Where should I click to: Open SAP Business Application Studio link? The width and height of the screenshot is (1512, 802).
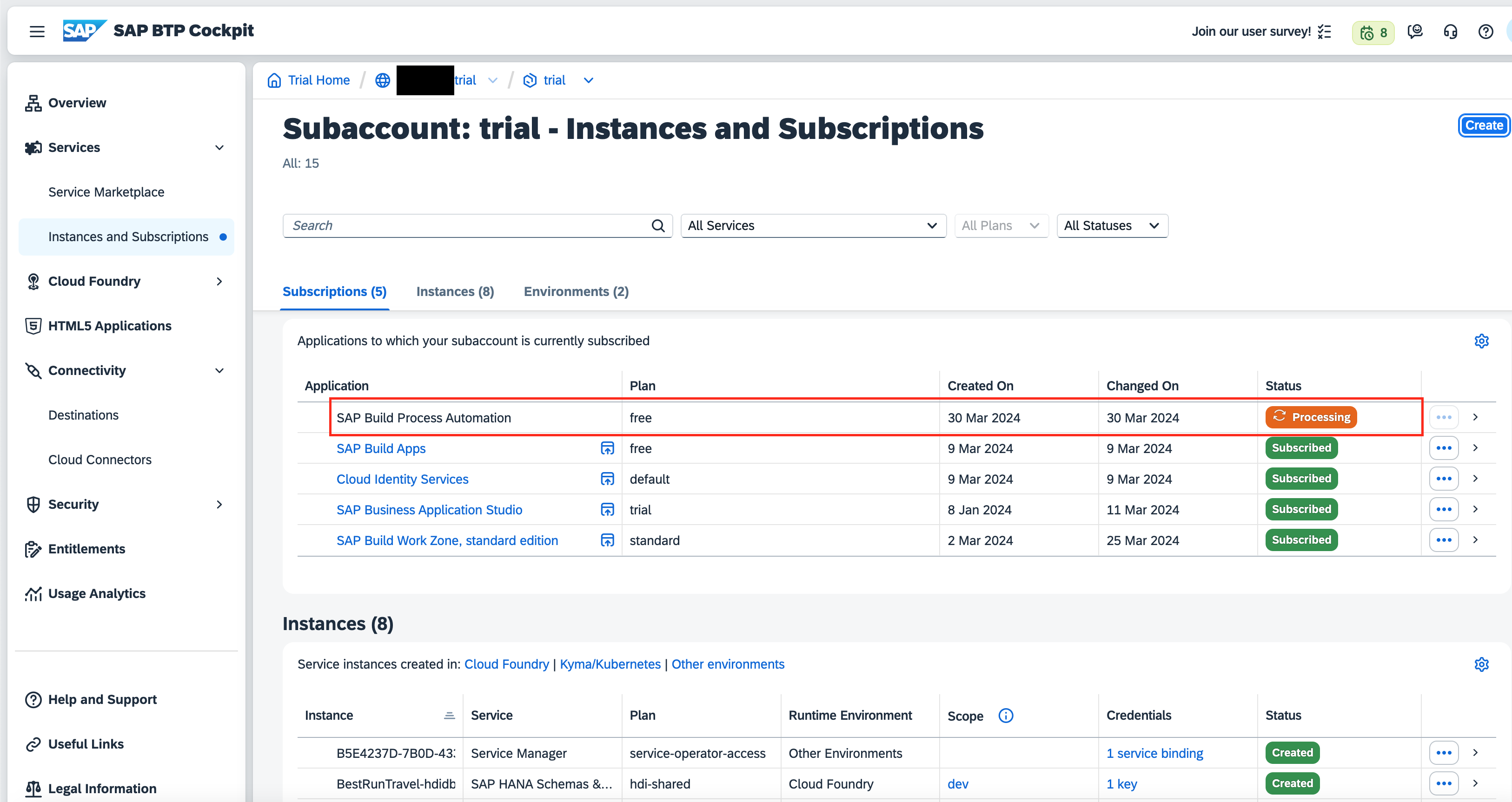(x=429, y=510)
